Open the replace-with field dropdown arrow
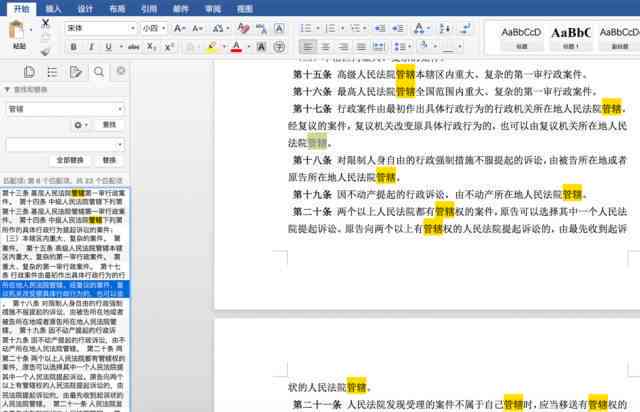Image resolution: width=640 pixels, height=412 pixels. pyautogui.click(x=120, y=145)
